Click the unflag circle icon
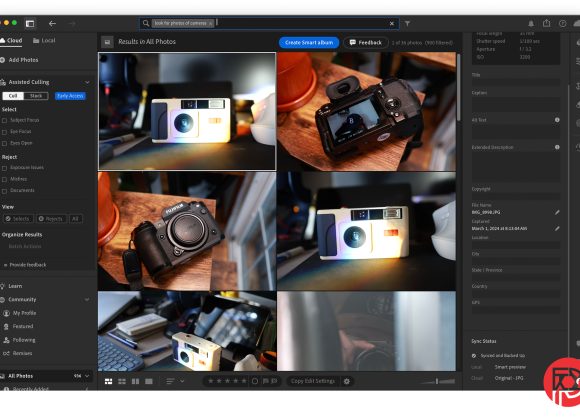Image resolution: width=580 pixels, height=420 pixels. tap(255, 381)
